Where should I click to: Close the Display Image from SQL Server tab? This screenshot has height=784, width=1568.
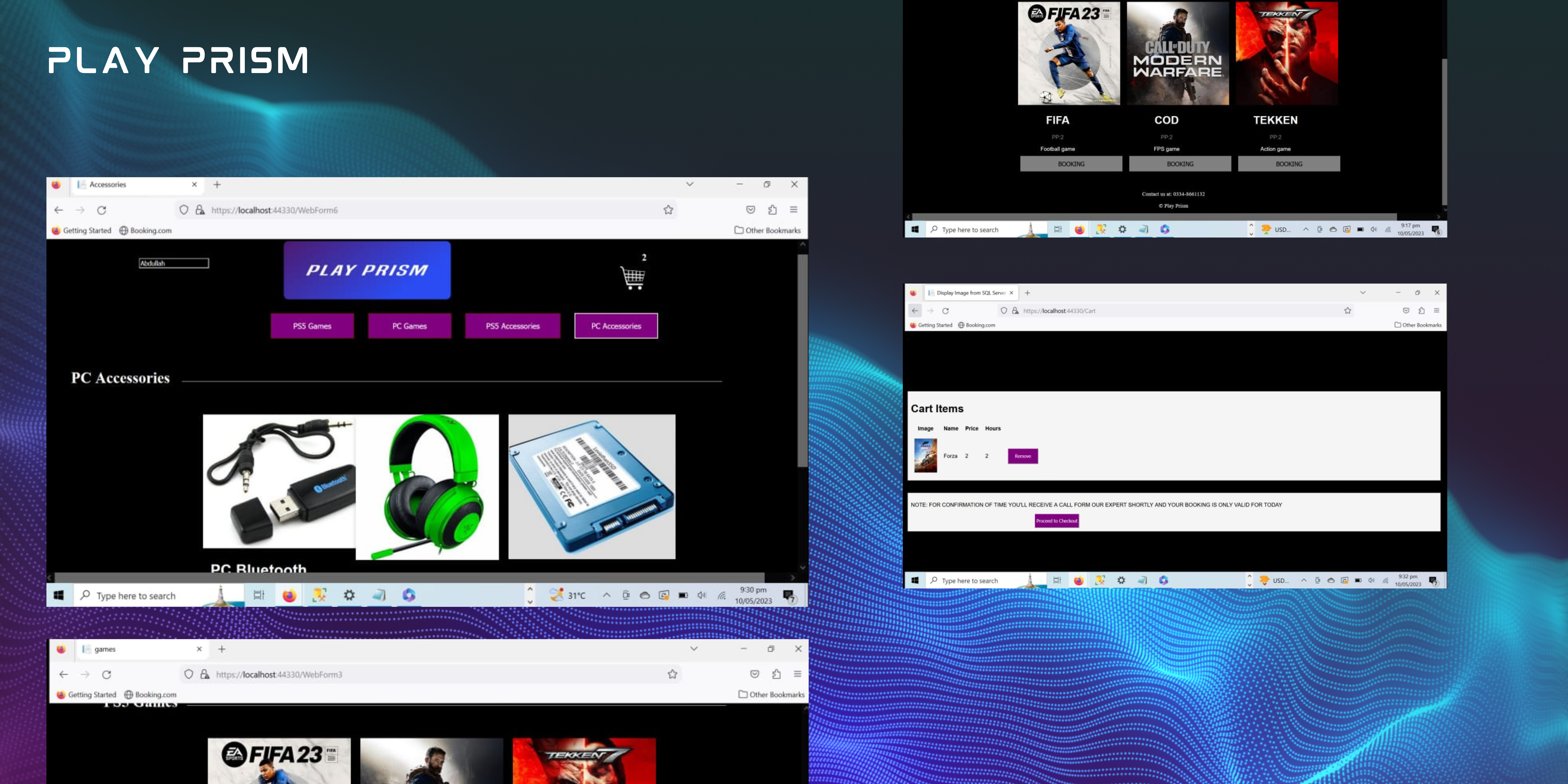1012,293
